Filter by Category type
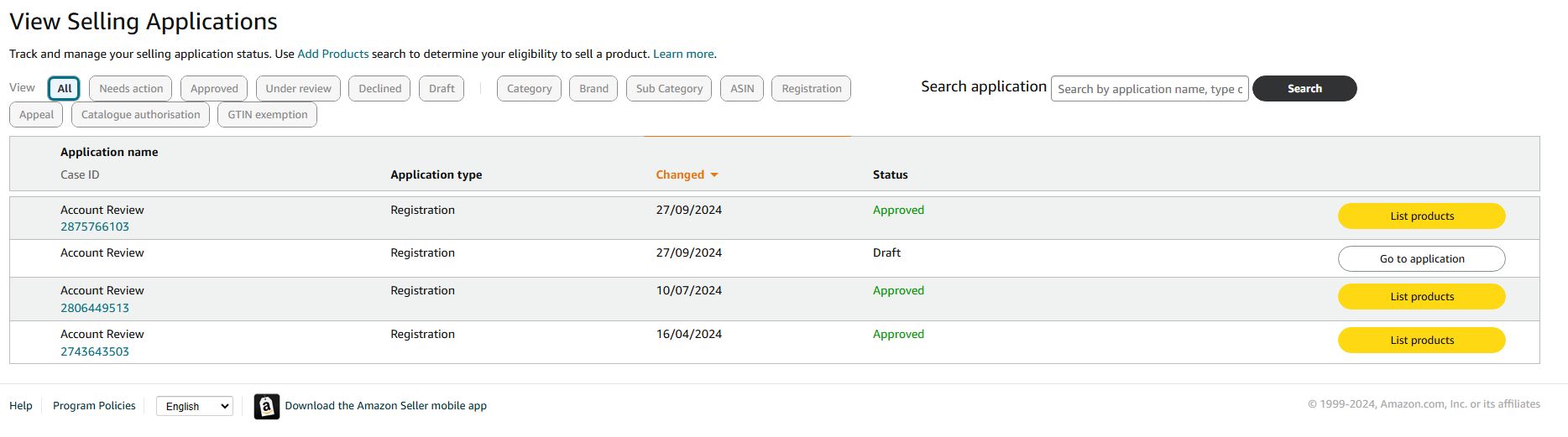The image size is (1568, 437). coord(530,89)
